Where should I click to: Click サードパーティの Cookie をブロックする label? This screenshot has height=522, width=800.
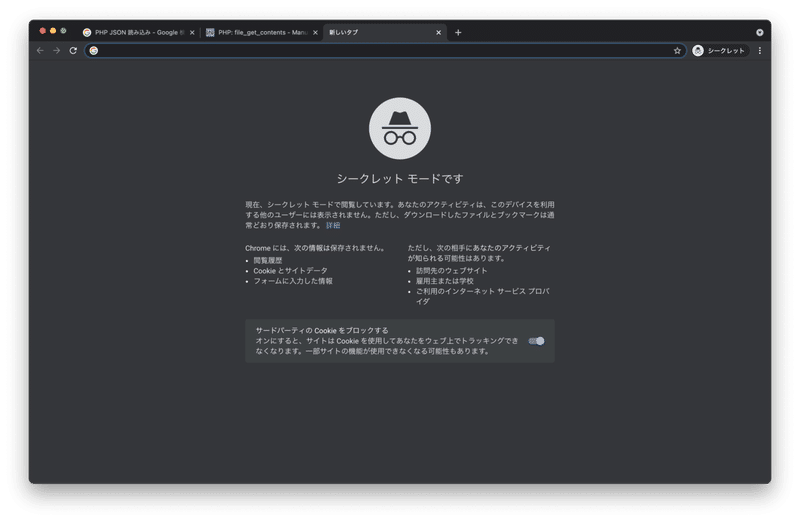pos(322,331)
